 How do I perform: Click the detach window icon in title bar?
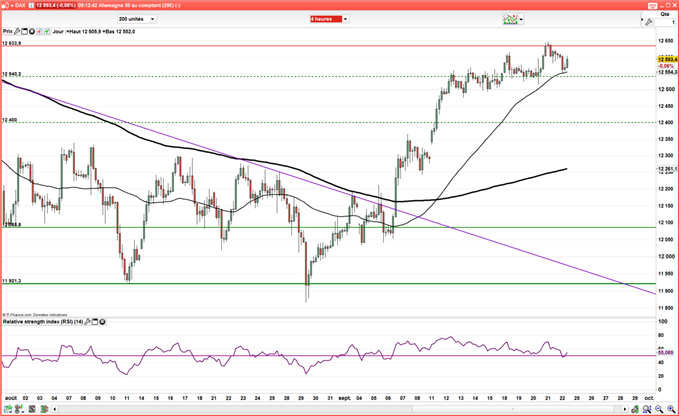(653, 5)
